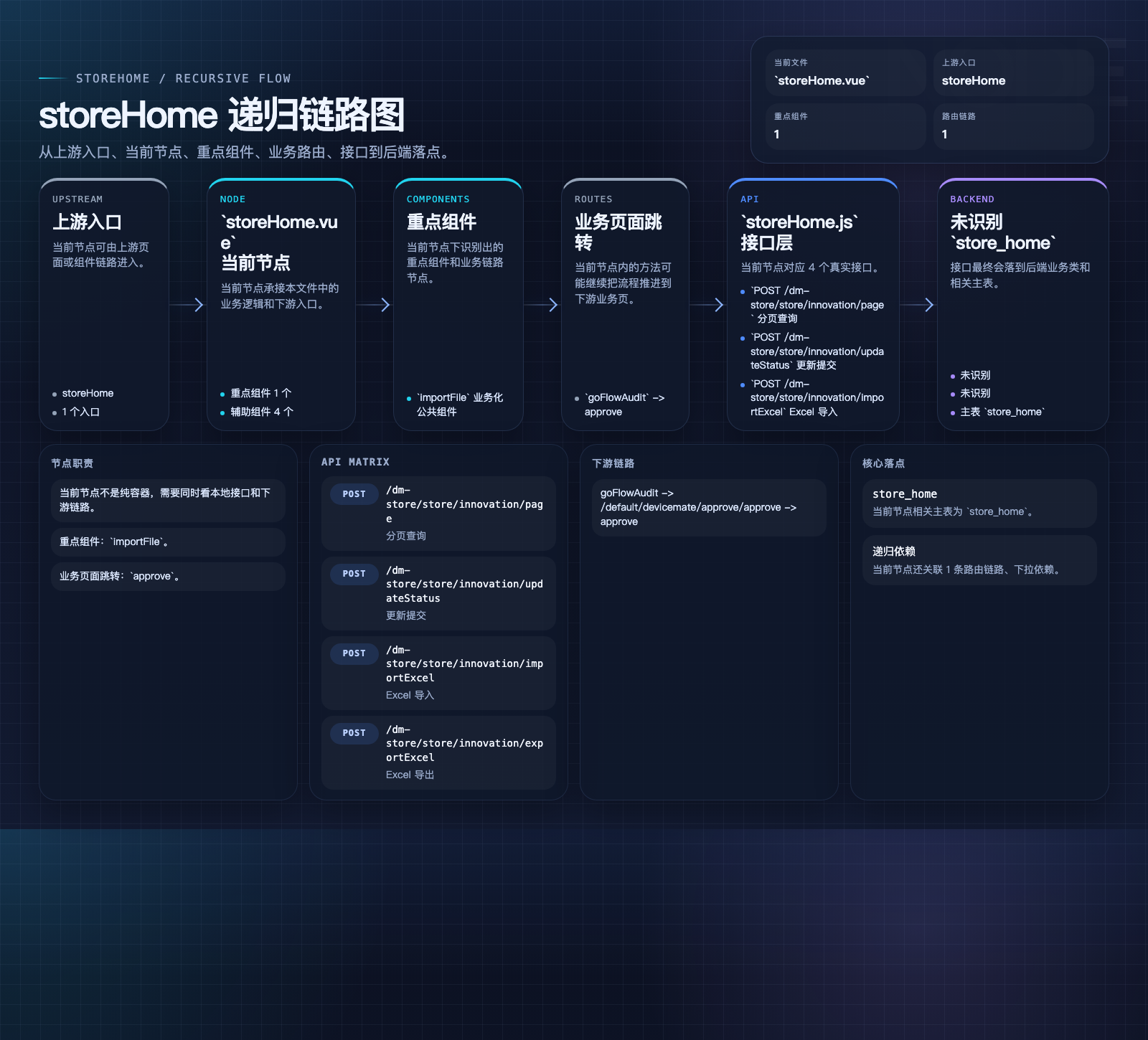Click the POST badge for 更新提交

[354, 574]
